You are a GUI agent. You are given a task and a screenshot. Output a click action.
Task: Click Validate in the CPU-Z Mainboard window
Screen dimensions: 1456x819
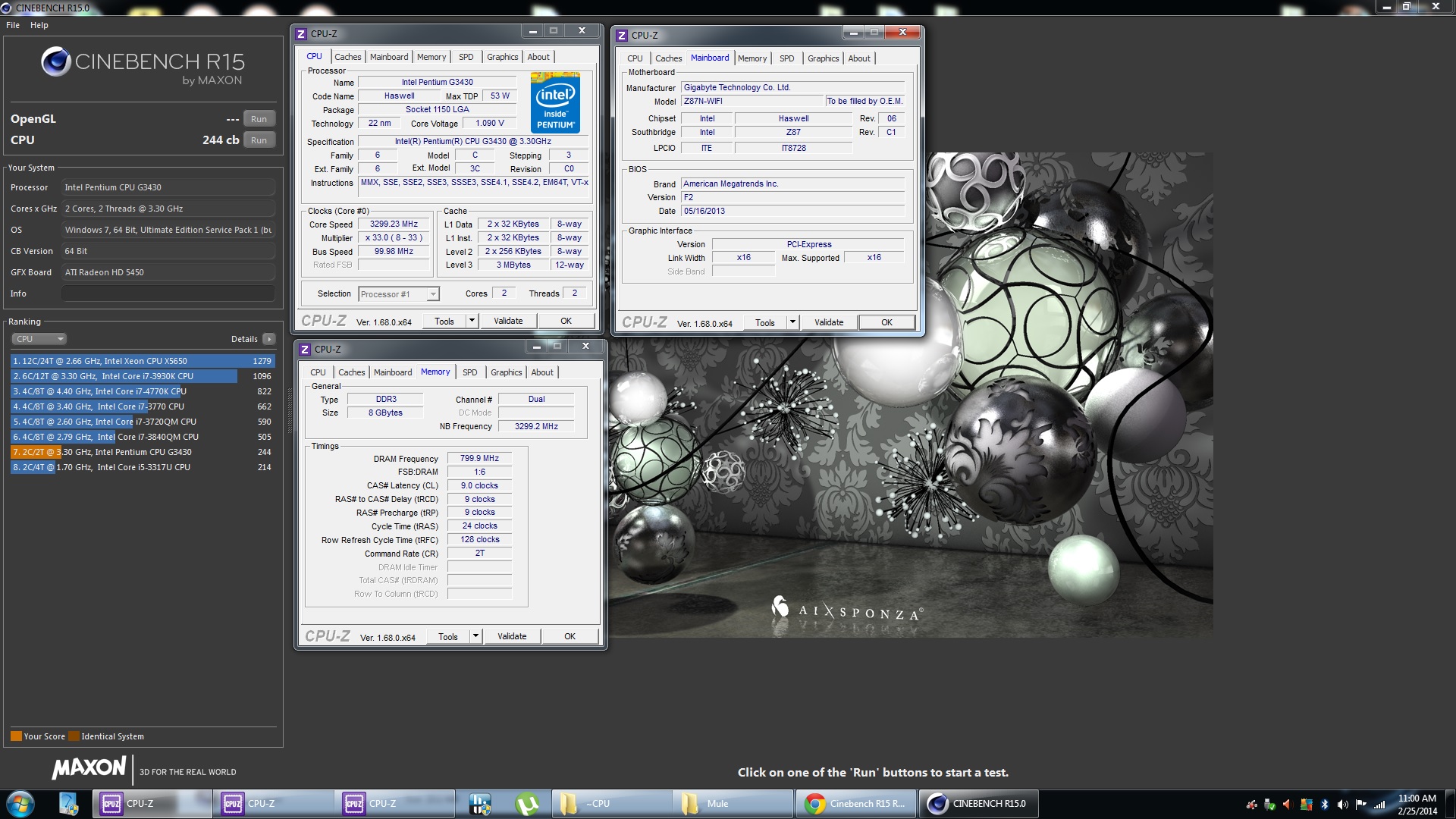829,322
